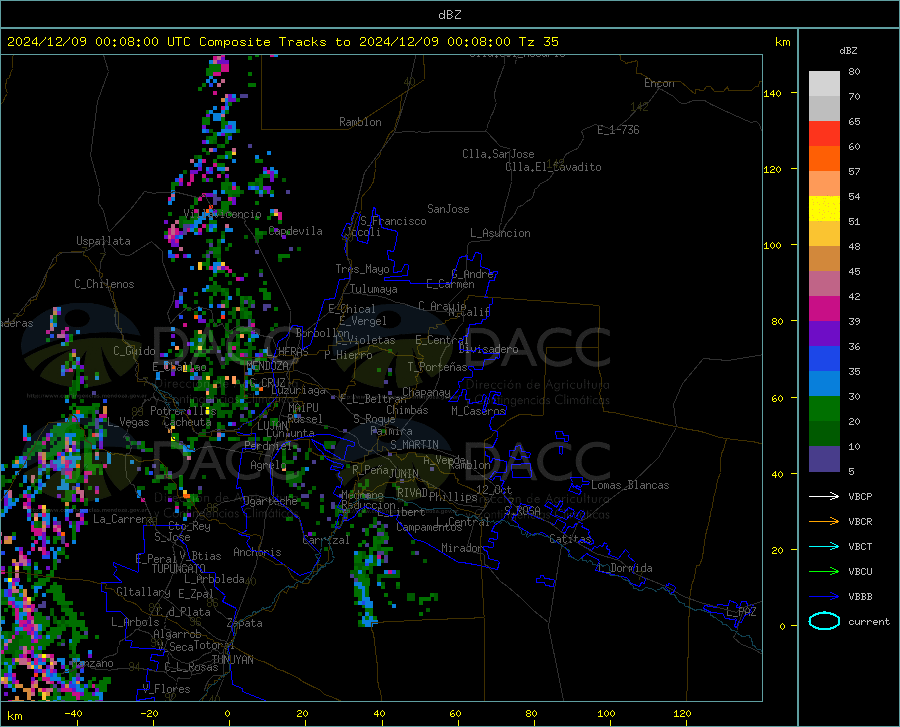Click the 140 tick on vertical axis
This screenshot has width=900, height=727.
(x=772, y=93)
